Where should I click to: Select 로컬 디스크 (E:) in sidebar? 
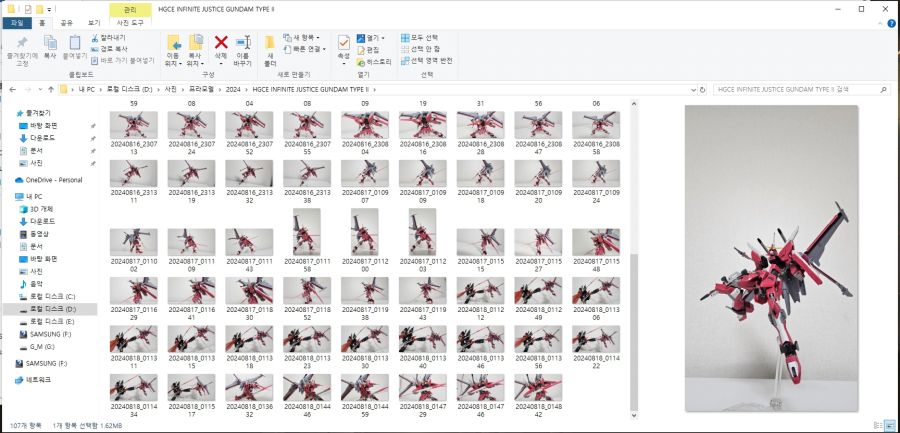click(46, 322)
